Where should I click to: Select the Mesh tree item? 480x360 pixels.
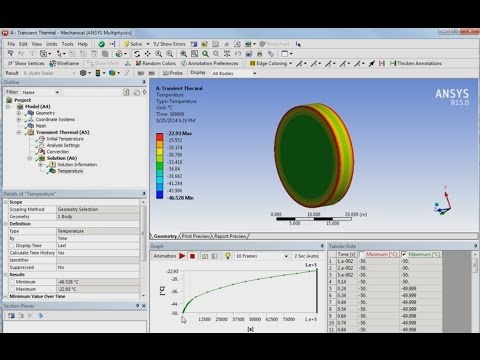tap(41, 126)
